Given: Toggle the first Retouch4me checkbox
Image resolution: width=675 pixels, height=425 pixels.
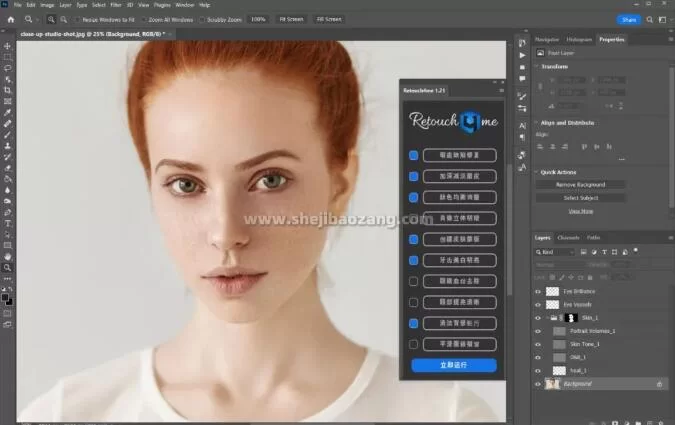Looking at the screenshot, I should 414,156.
